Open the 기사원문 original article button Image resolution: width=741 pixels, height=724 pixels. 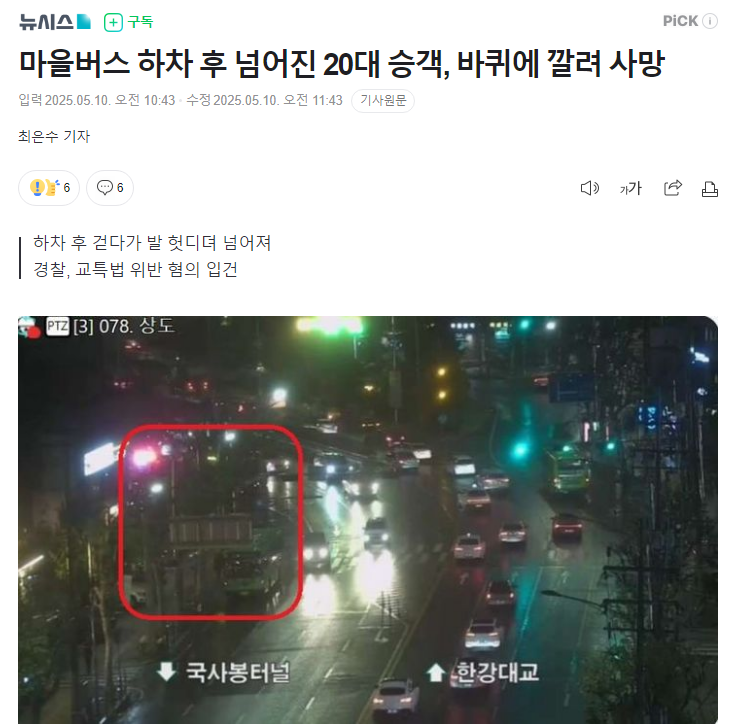(x=383, y=101)
